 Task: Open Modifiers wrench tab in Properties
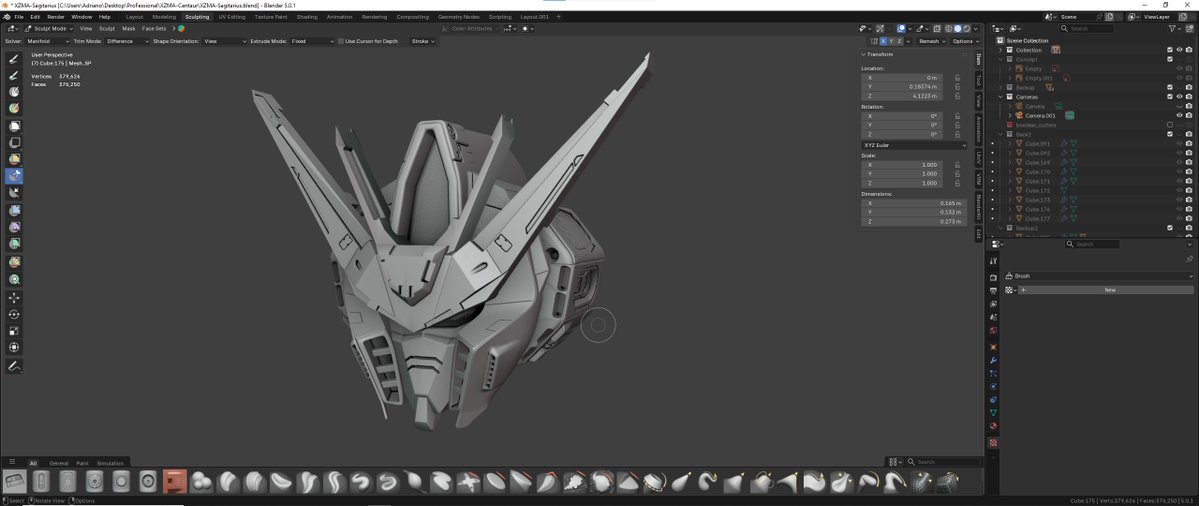[993, 360]
